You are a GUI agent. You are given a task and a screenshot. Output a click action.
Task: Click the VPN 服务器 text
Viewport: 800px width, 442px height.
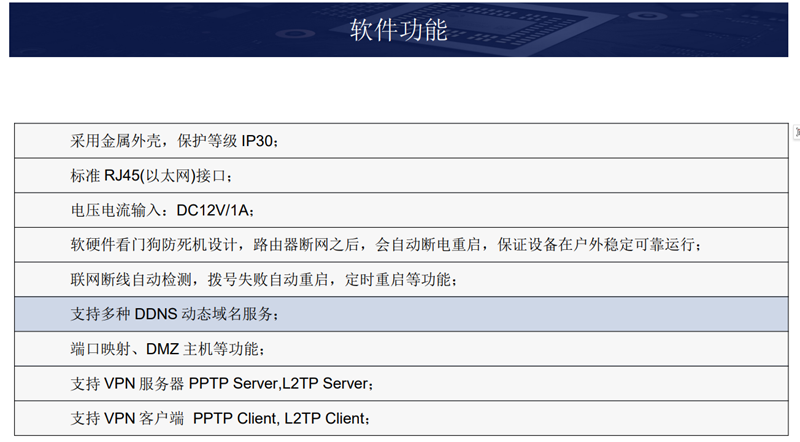tap(145, 383)
